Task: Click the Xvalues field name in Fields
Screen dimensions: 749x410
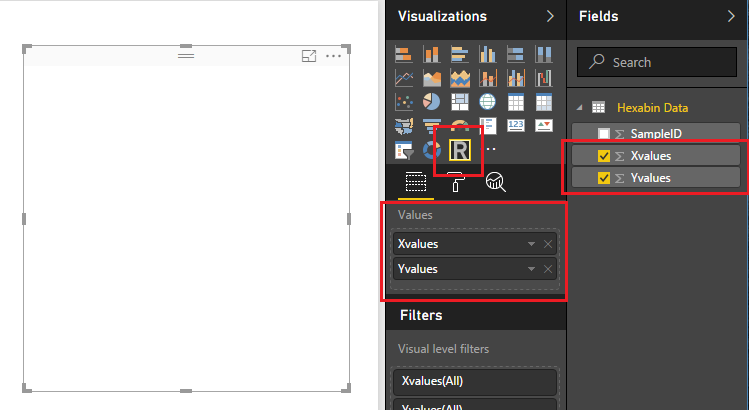Action: (x=651, y=156)
